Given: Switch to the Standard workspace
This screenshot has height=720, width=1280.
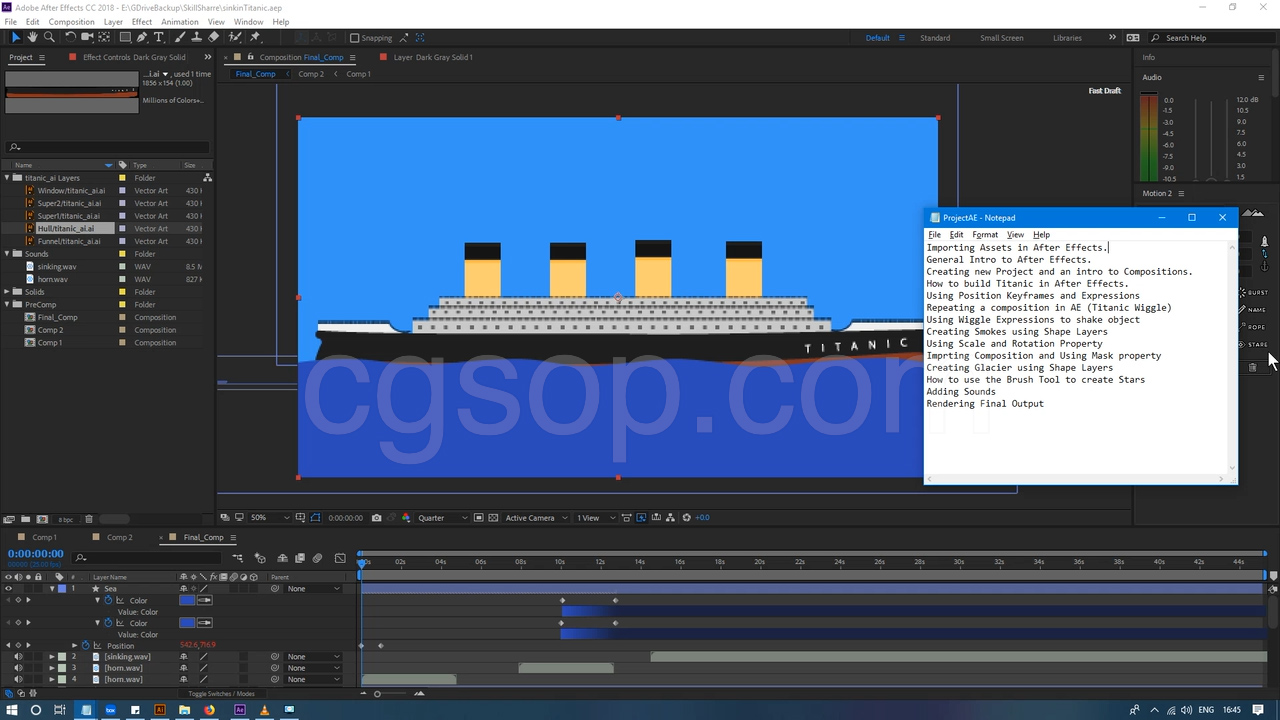Looking at the screenshot, I should click(x=935, y=38).
